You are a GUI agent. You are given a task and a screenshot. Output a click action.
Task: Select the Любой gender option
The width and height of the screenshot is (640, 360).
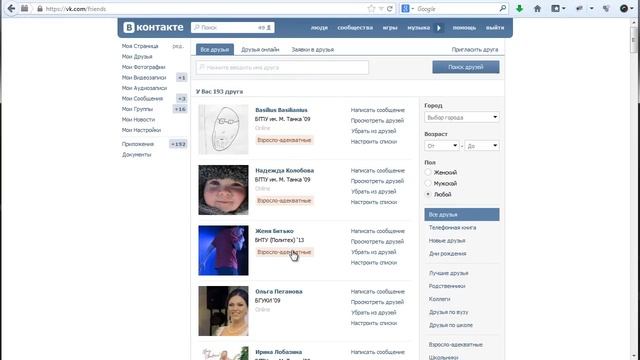[428, 194]
